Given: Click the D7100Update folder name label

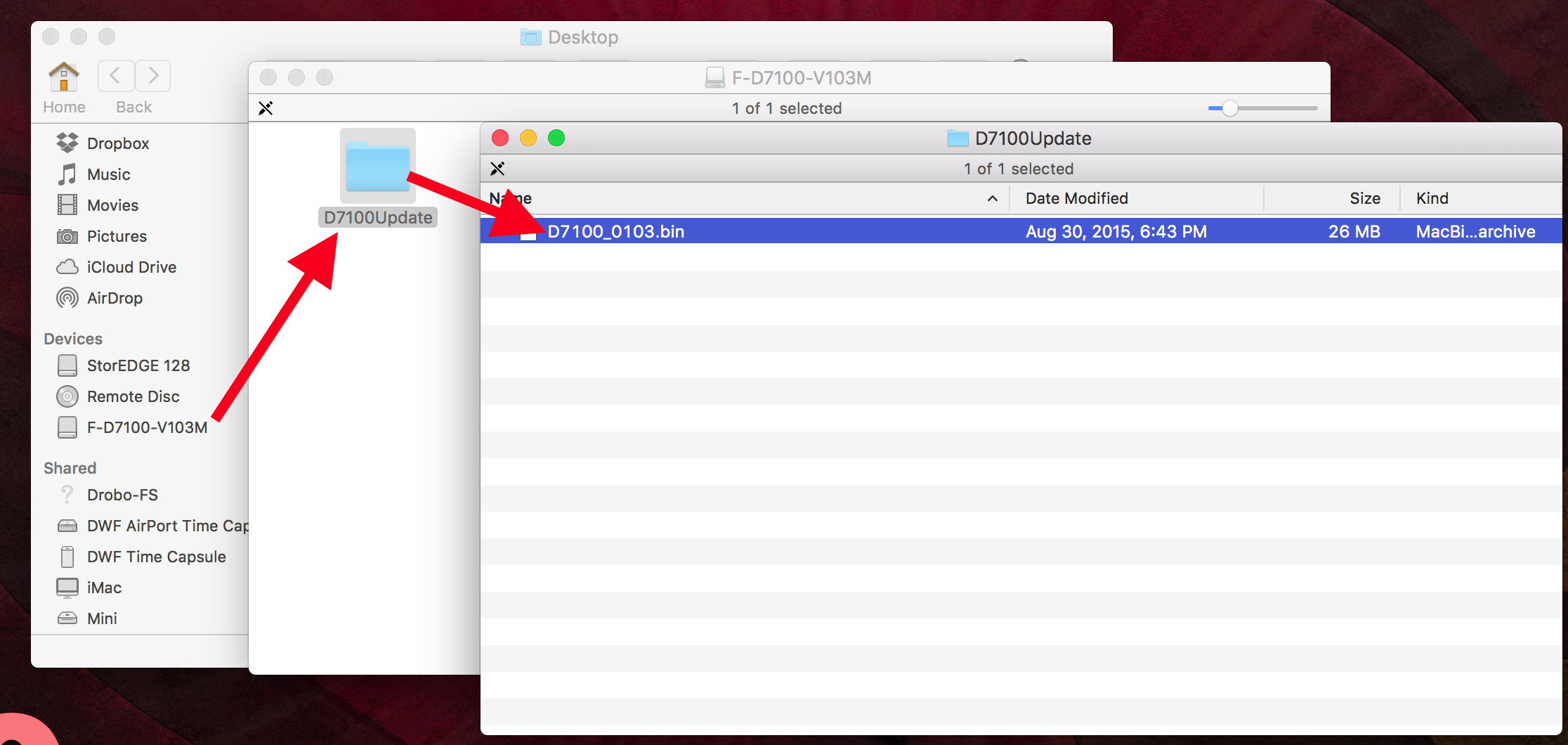Looking at the screenshot, I should tap(378, 217).
